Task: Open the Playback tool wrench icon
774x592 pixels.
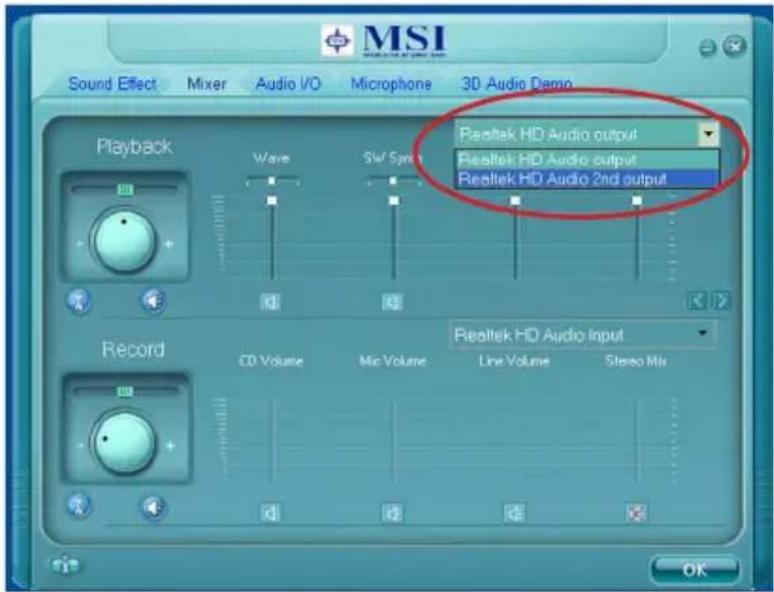Action: [79, 301]
